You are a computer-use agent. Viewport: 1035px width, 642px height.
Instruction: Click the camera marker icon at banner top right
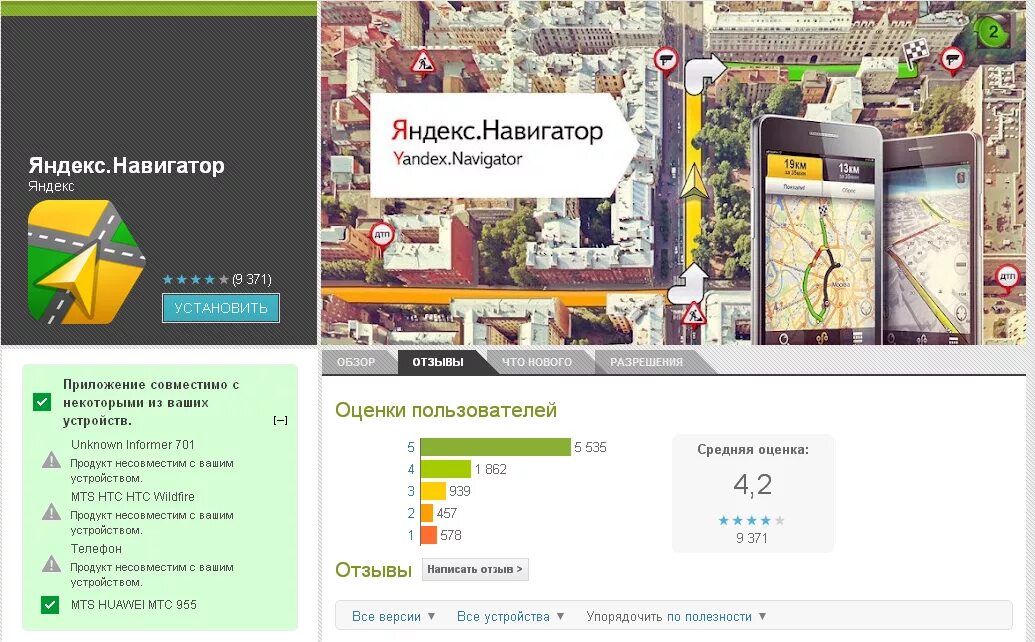point(952,61)
